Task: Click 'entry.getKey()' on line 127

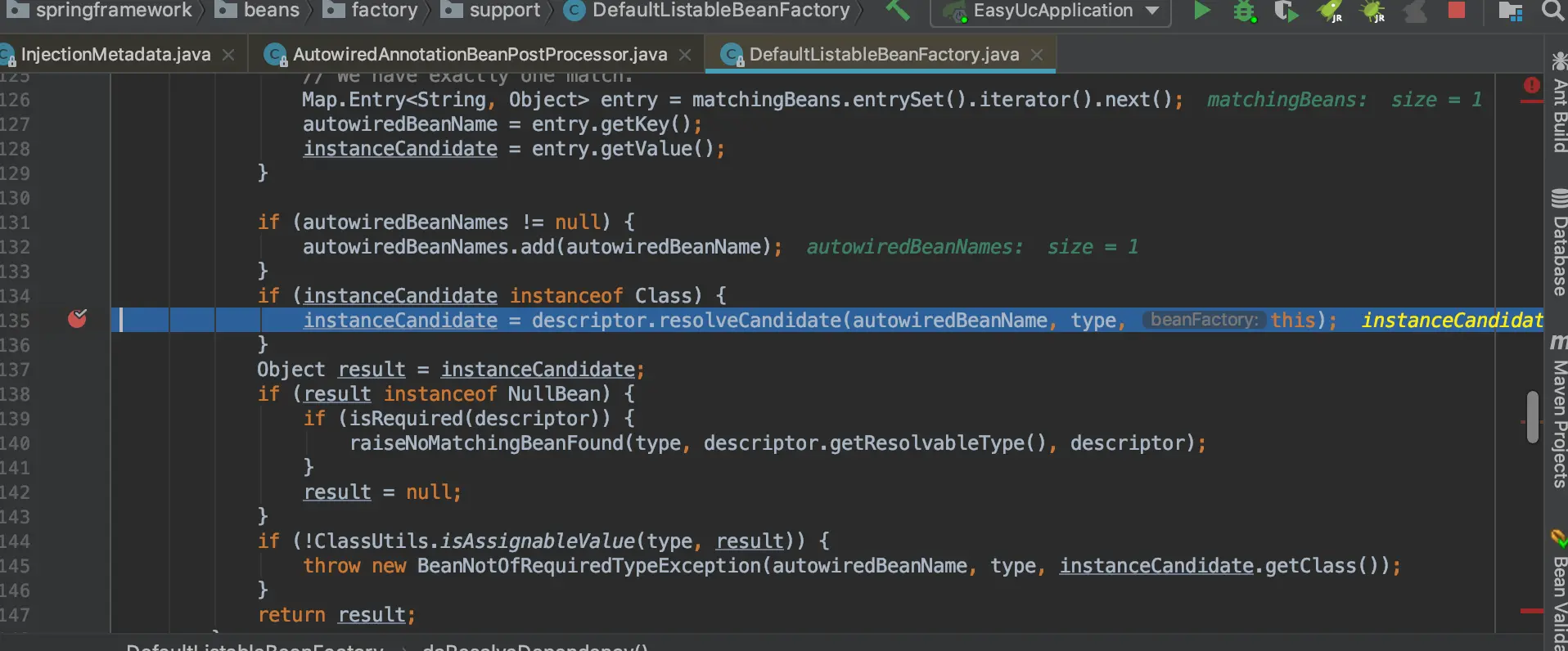Action: [611, 124]
